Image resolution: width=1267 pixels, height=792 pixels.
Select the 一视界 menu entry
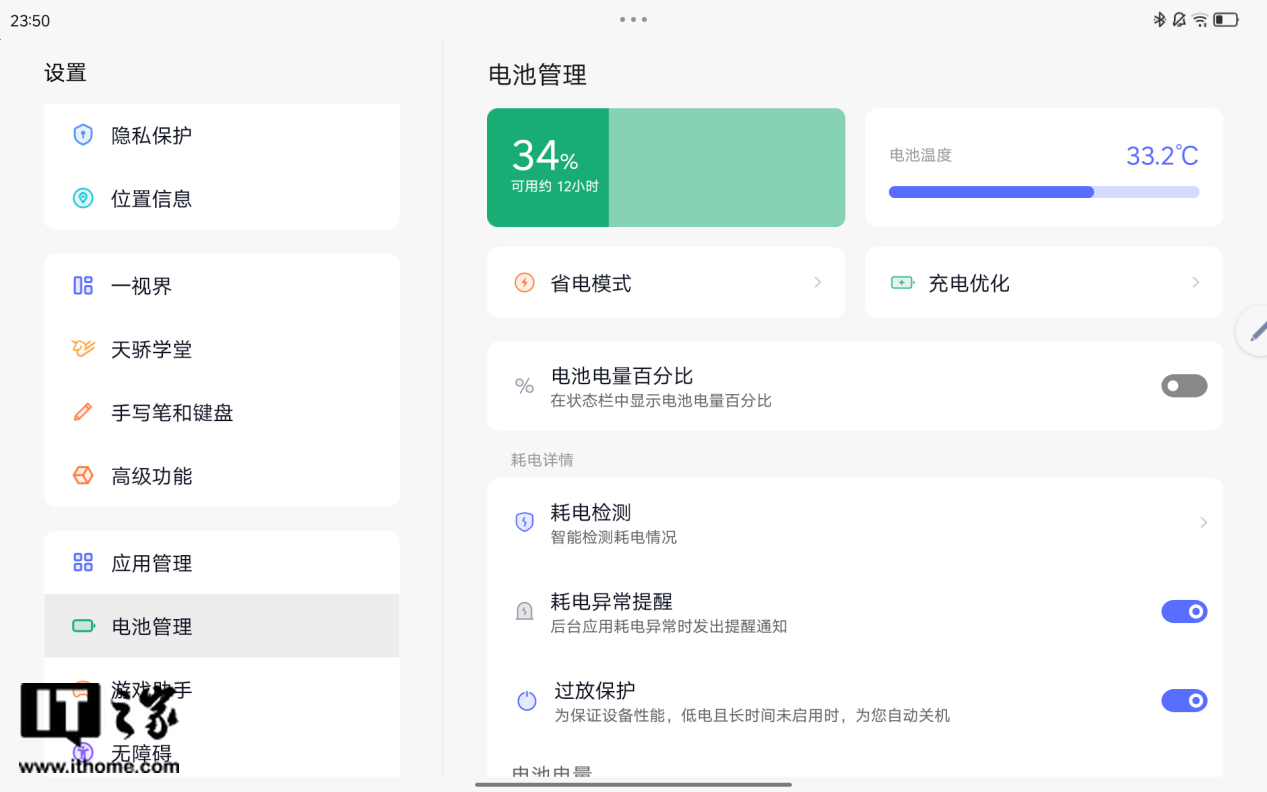tap(221, 286)
